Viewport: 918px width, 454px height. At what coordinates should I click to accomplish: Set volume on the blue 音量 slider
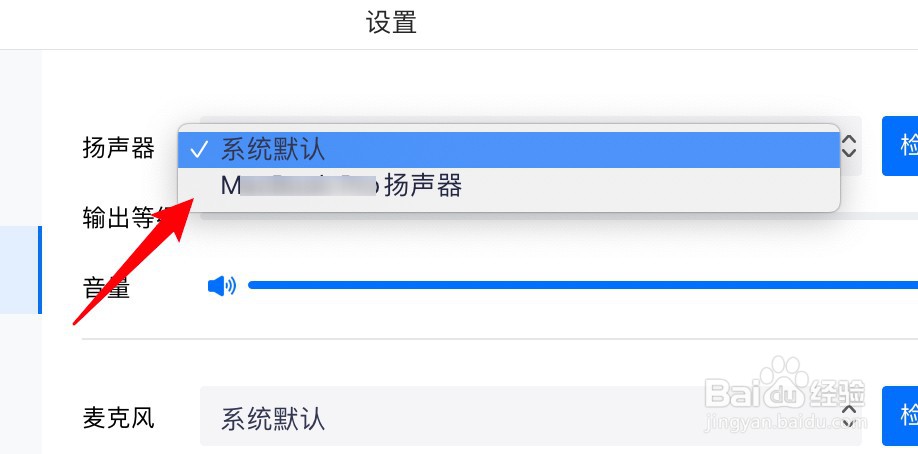pos(583,285)
